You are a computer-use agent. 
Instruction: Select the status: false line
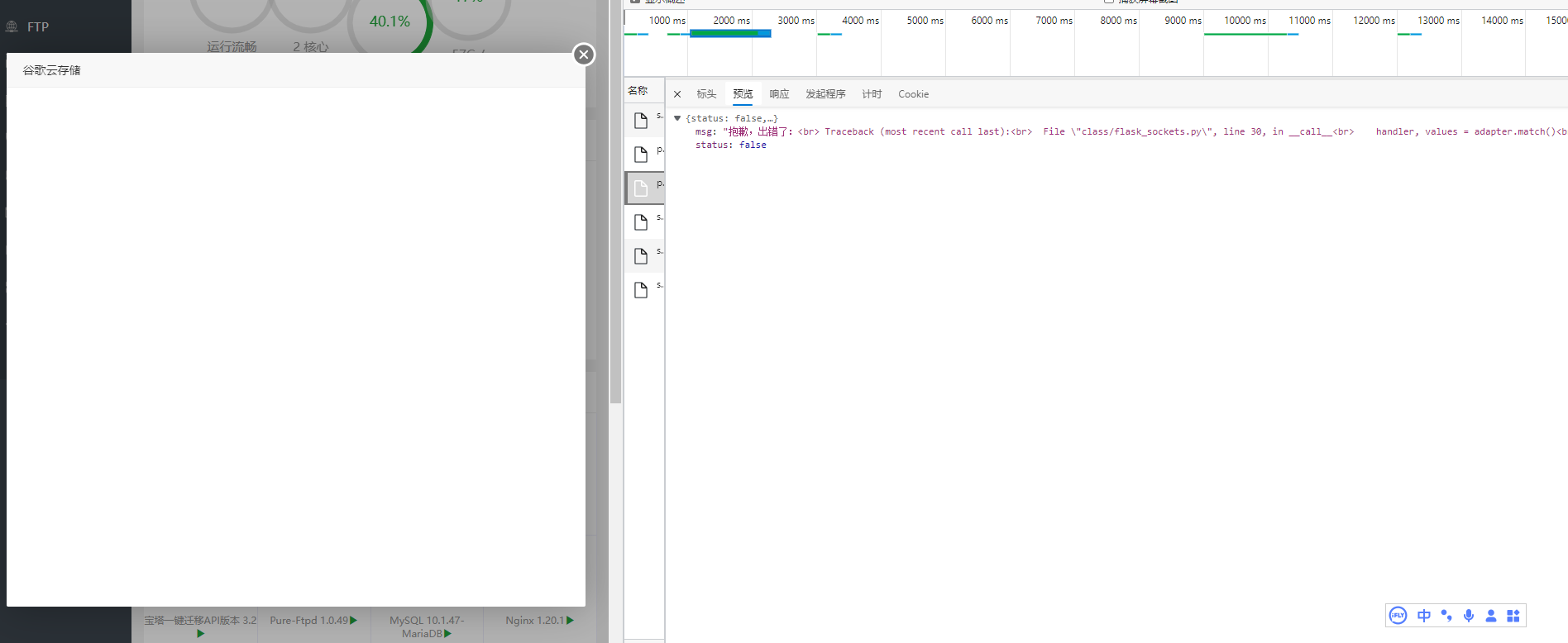730,145
